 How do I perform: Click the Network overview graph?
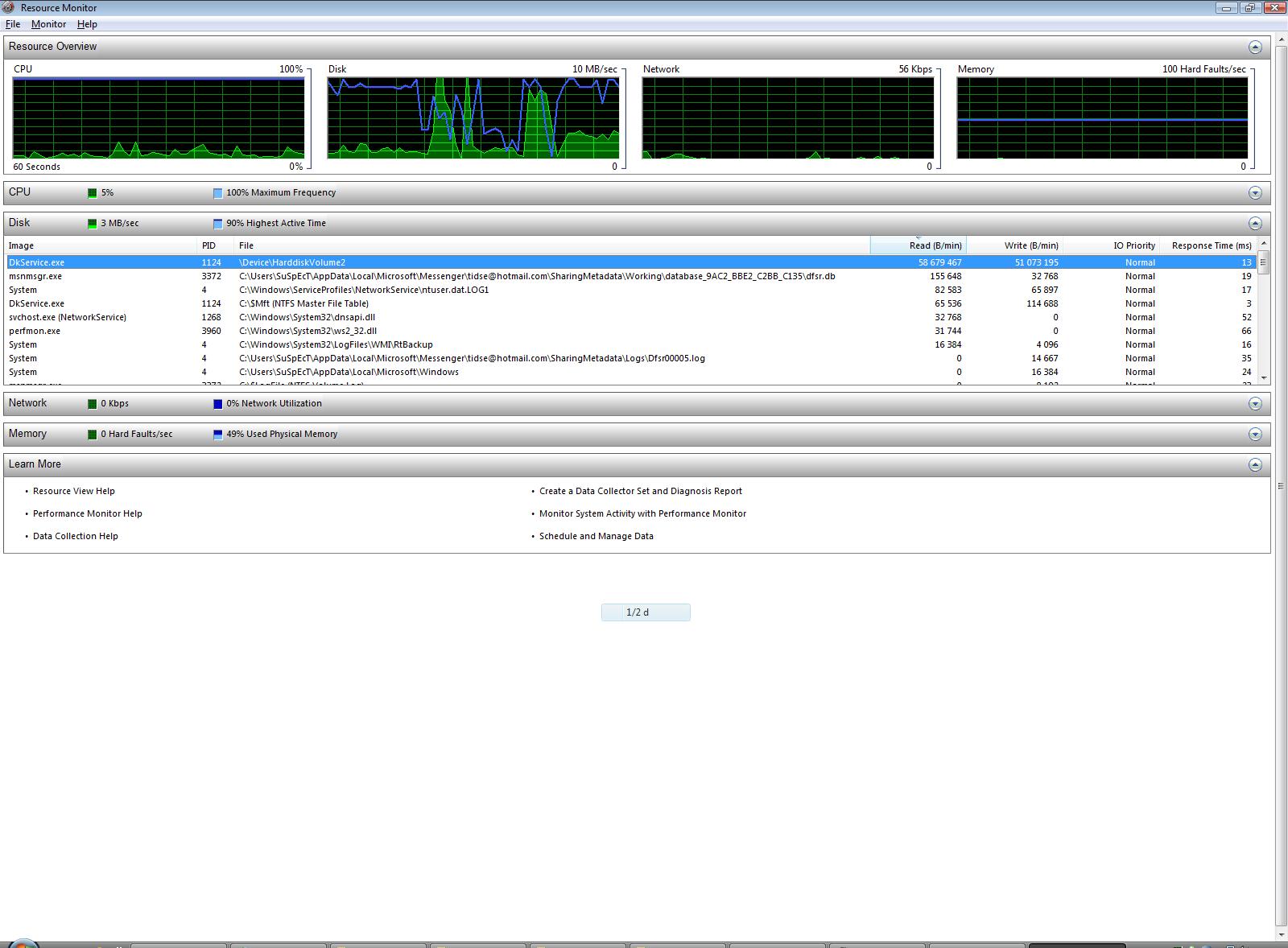pos(788,118)
